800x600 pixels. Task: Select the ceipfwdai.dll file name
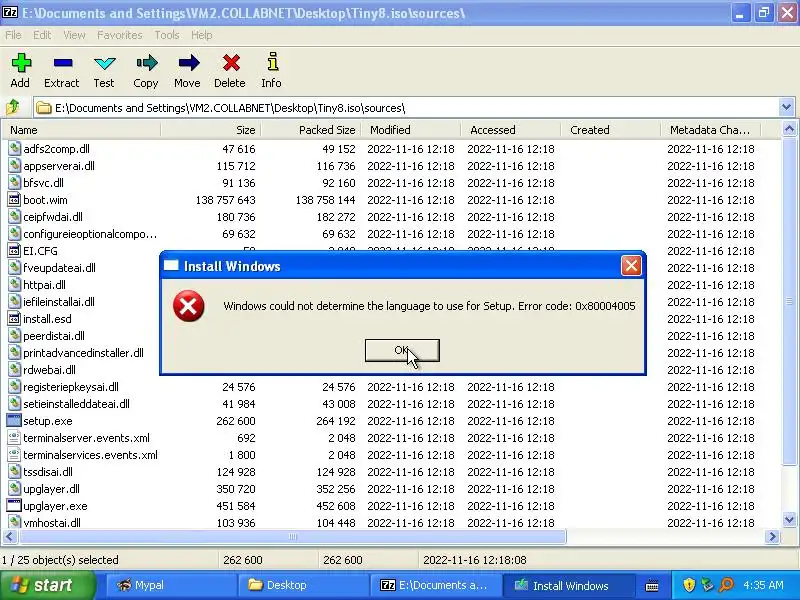[x=53, y=217]
